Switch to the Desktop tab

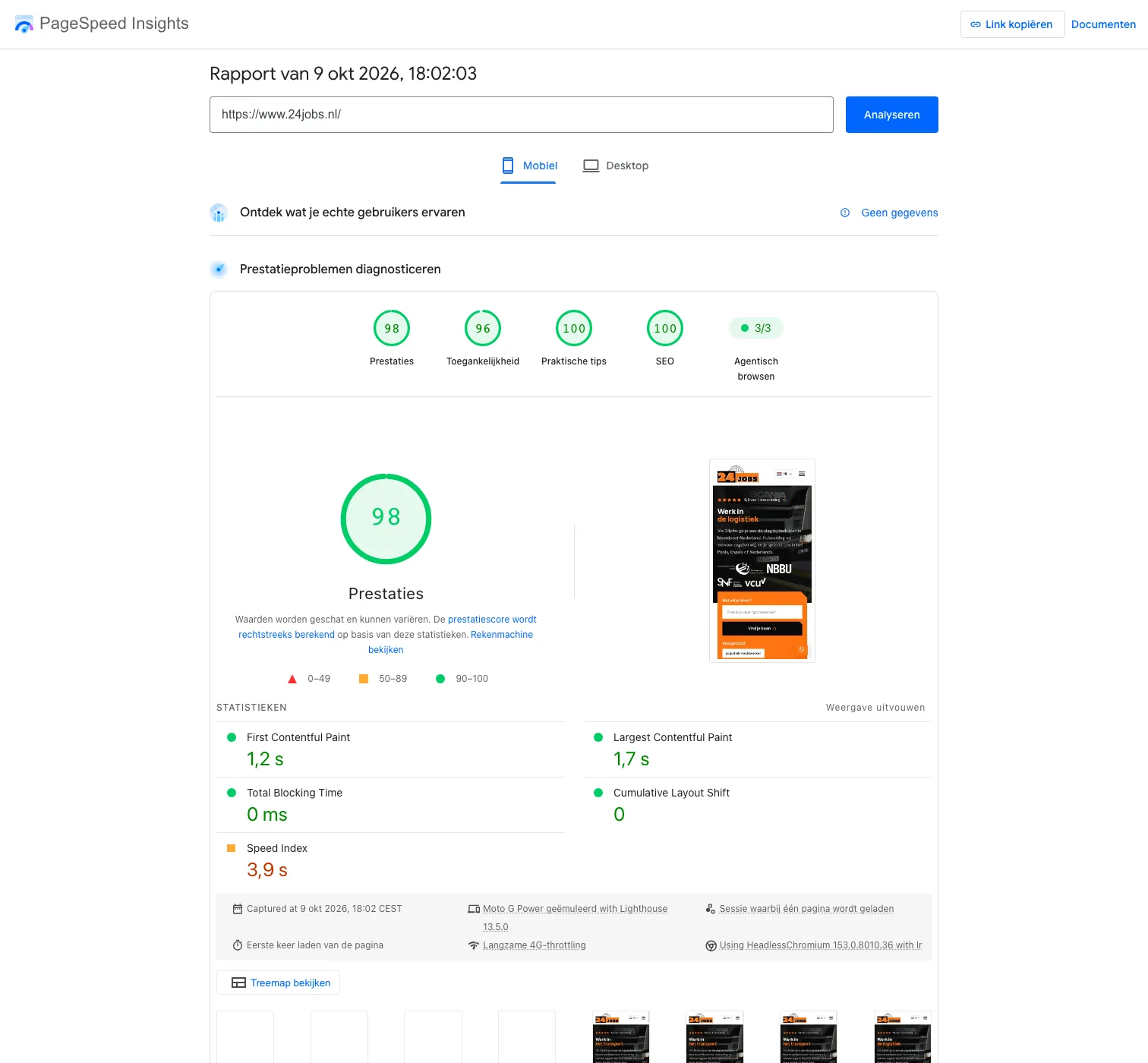pos(616,166)
